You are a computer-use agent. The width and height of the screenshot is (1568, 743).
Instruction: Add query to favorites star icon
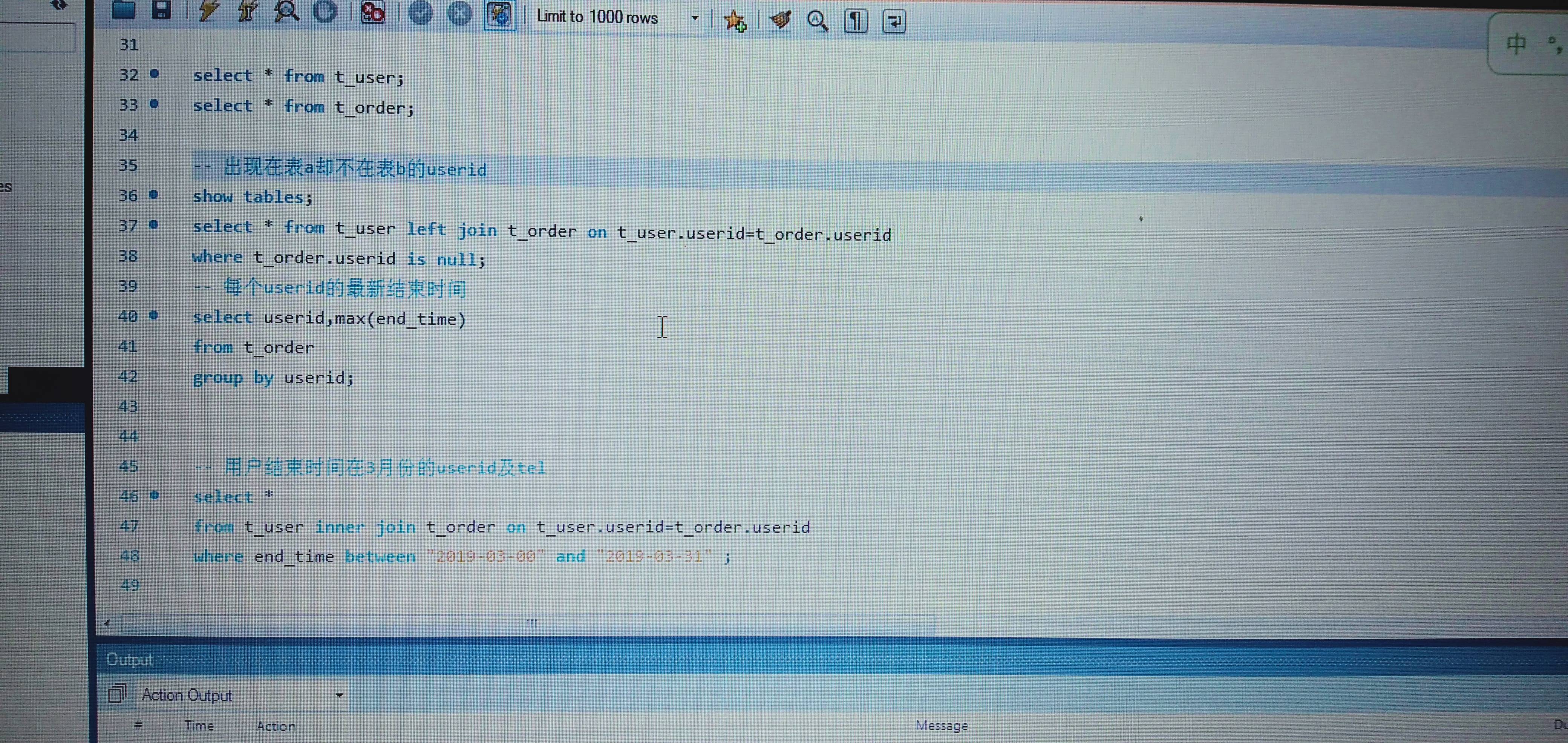click(x=735, y=21)
